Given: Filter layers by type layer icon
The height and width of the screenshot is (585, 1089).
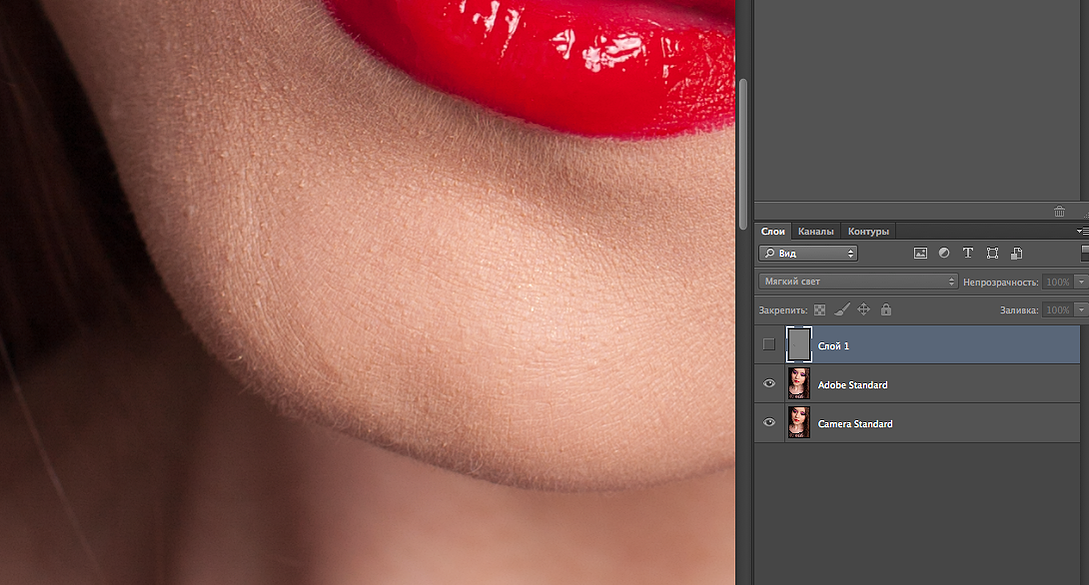Looking at the screenshot, I should pos(967,254).
